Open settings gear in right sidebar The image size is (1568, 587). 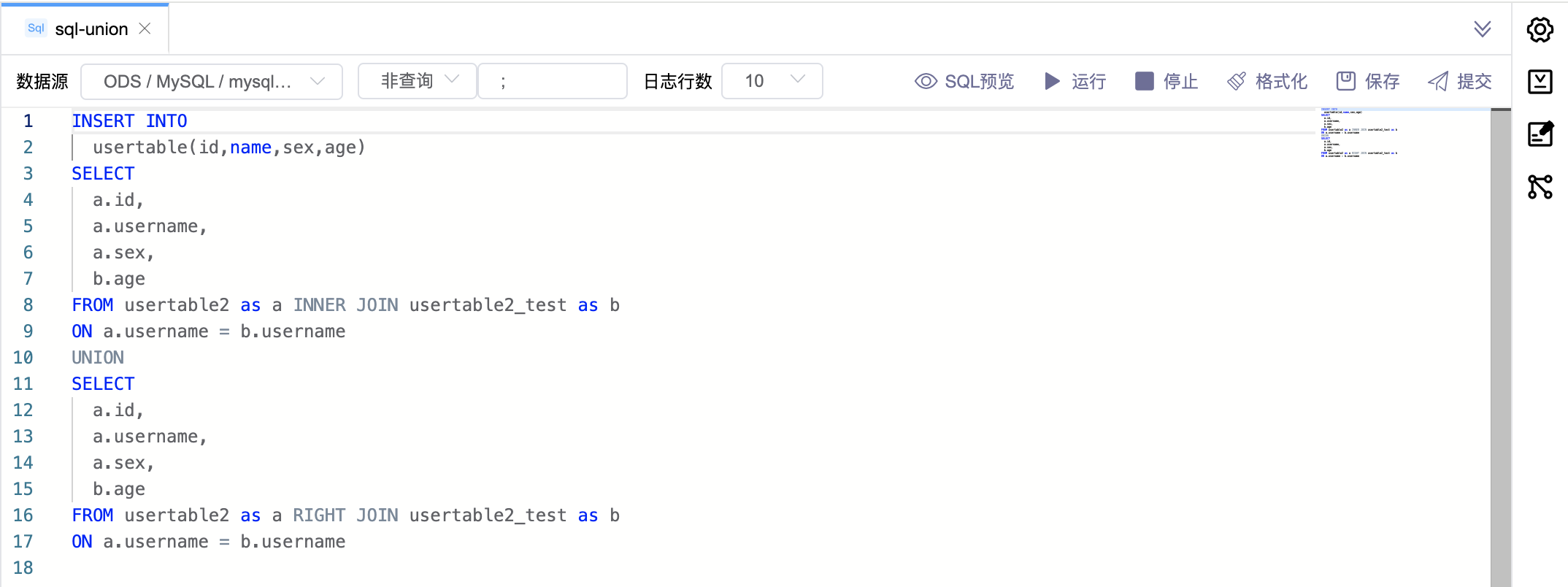(x=1540, y=30)
